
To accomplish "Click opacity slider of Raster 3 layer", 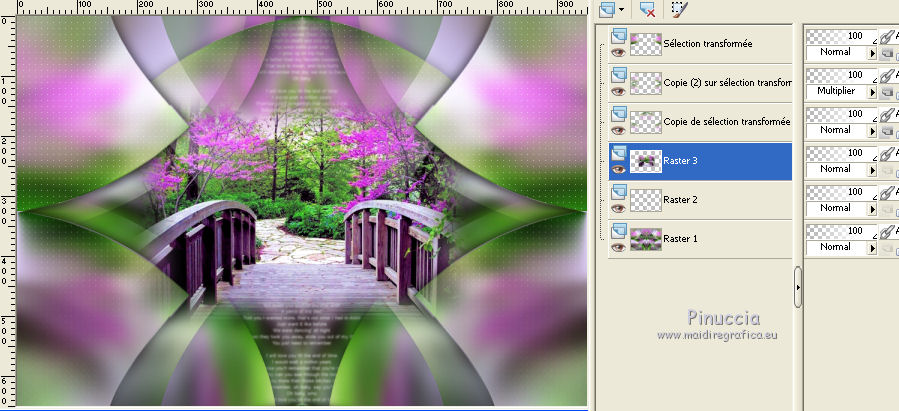I will coord(842,154).
